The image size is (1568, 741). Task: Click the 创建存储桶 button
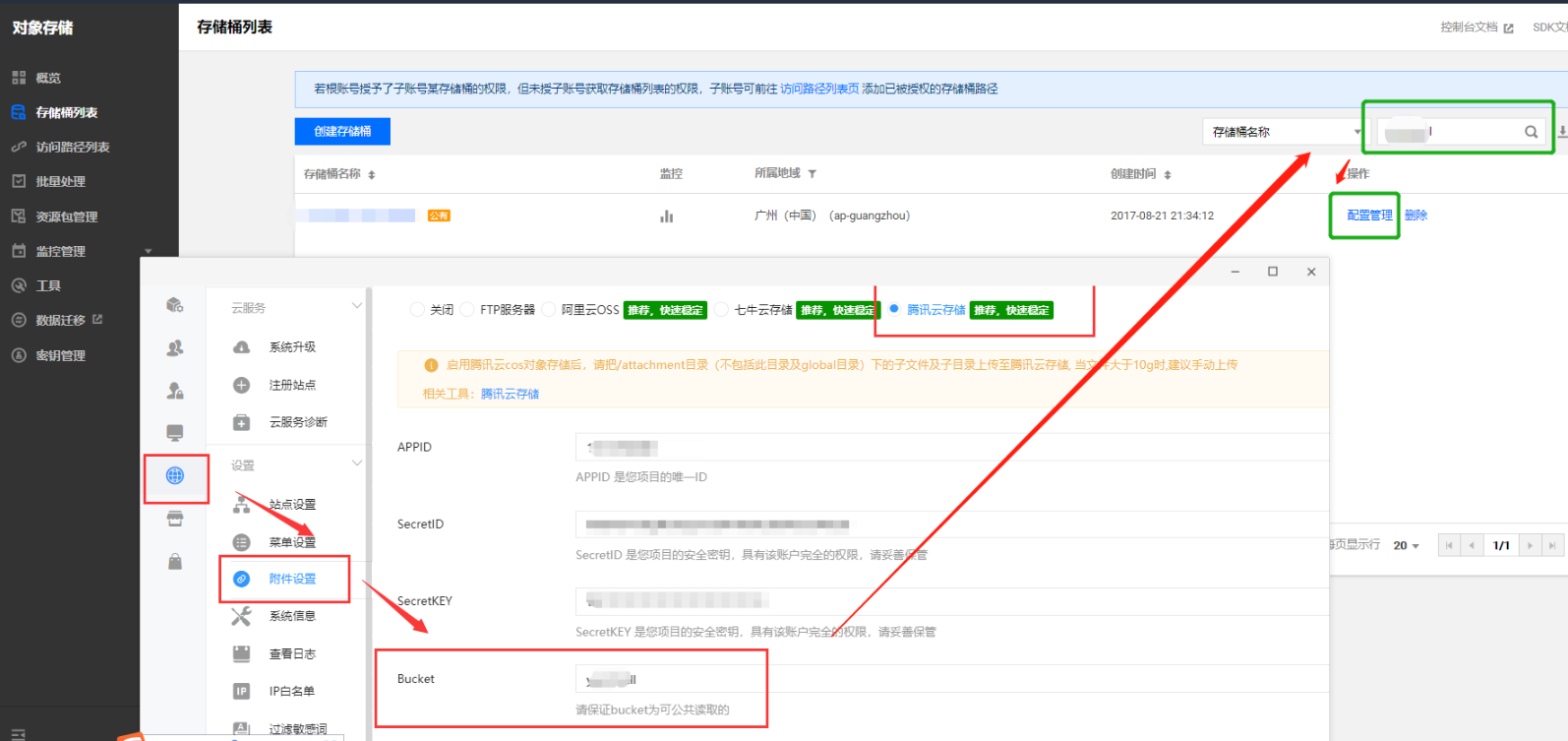(342, 132)
